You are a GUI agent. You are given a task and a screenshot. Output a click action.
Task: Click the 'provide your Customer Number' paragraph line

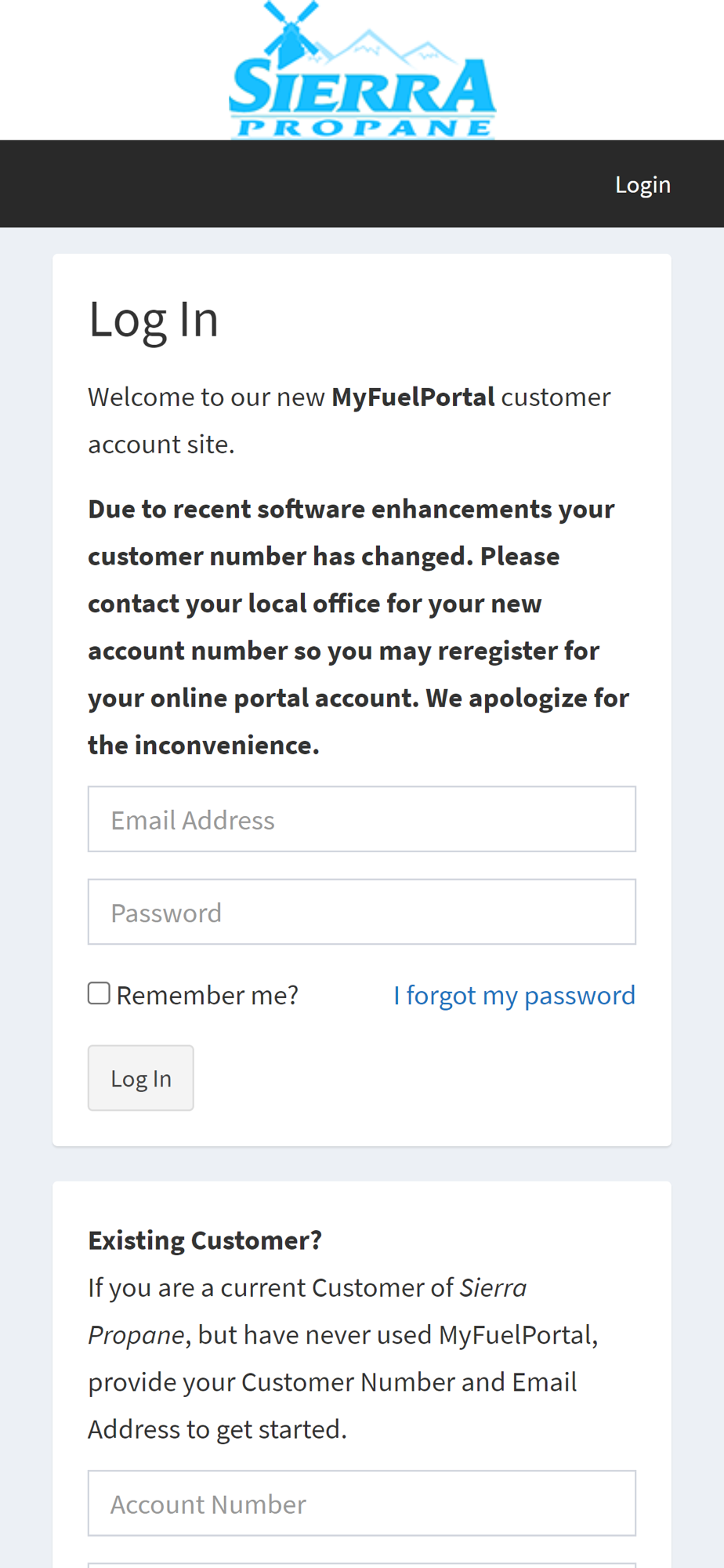point(332,1381)
